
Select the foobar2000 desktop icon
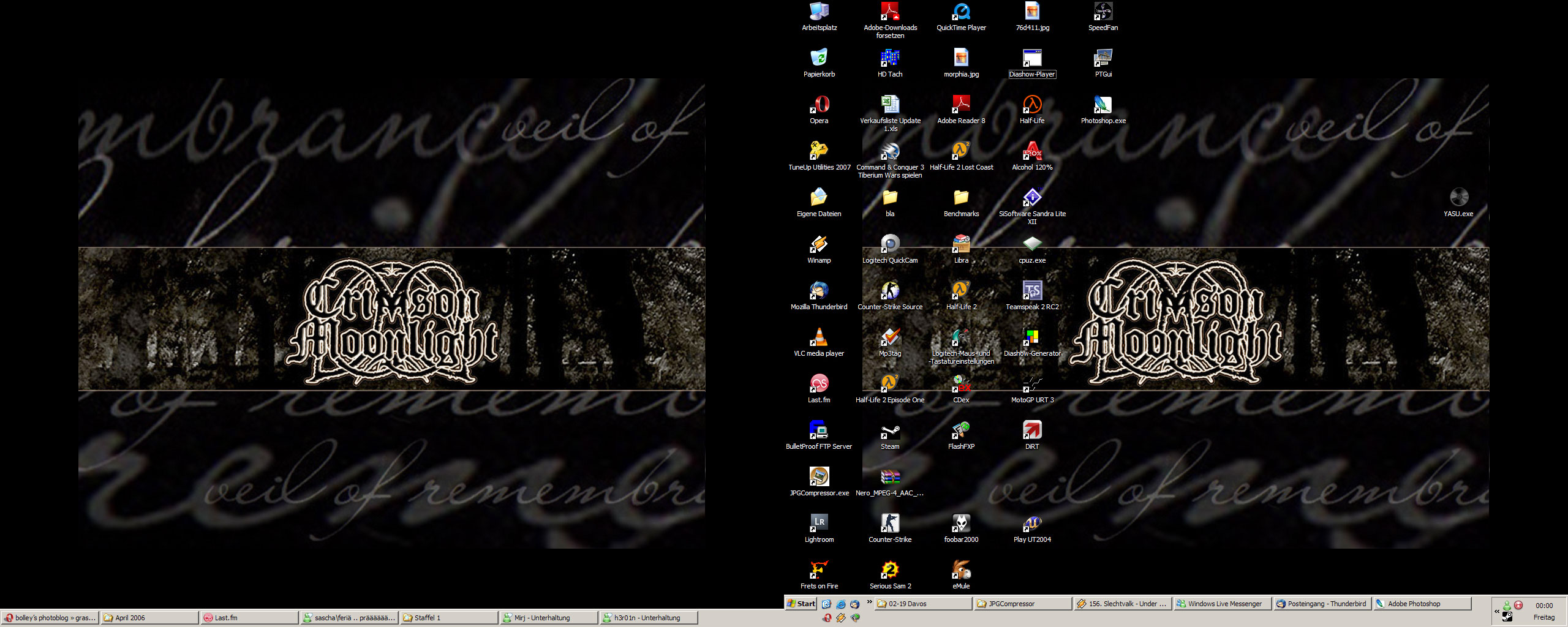click(961, 524)
